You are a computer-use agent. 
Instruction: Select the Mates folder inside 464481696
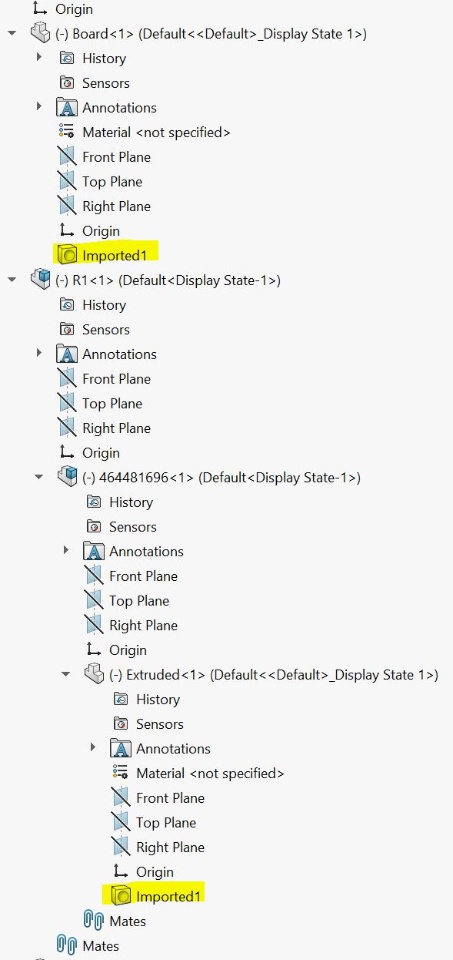[x=114, y=921]
